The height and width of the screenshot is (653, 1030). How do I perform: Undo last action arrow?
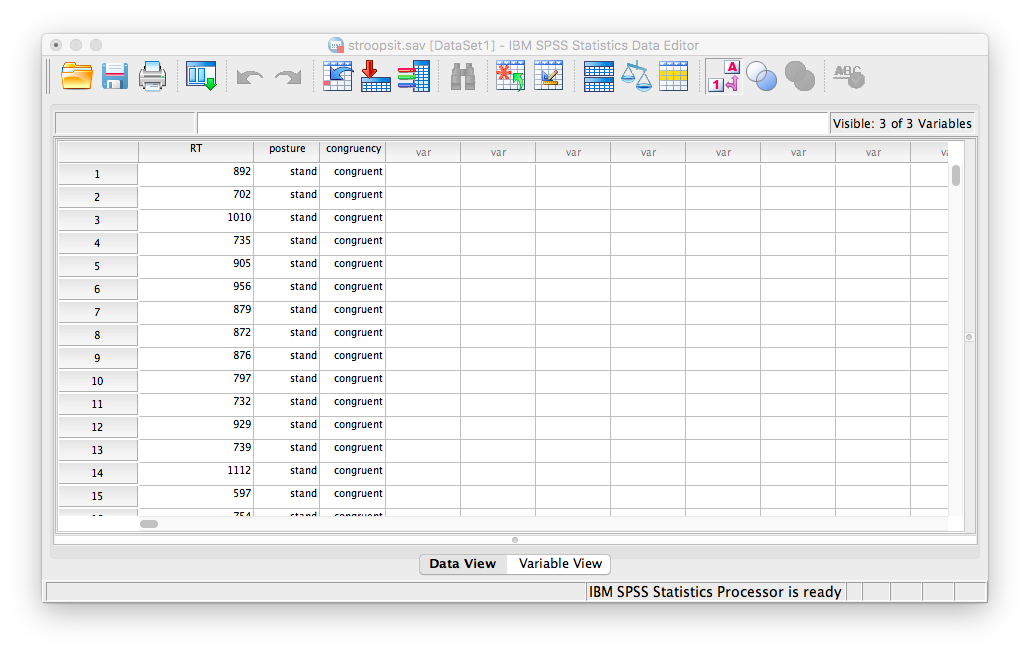250,78
